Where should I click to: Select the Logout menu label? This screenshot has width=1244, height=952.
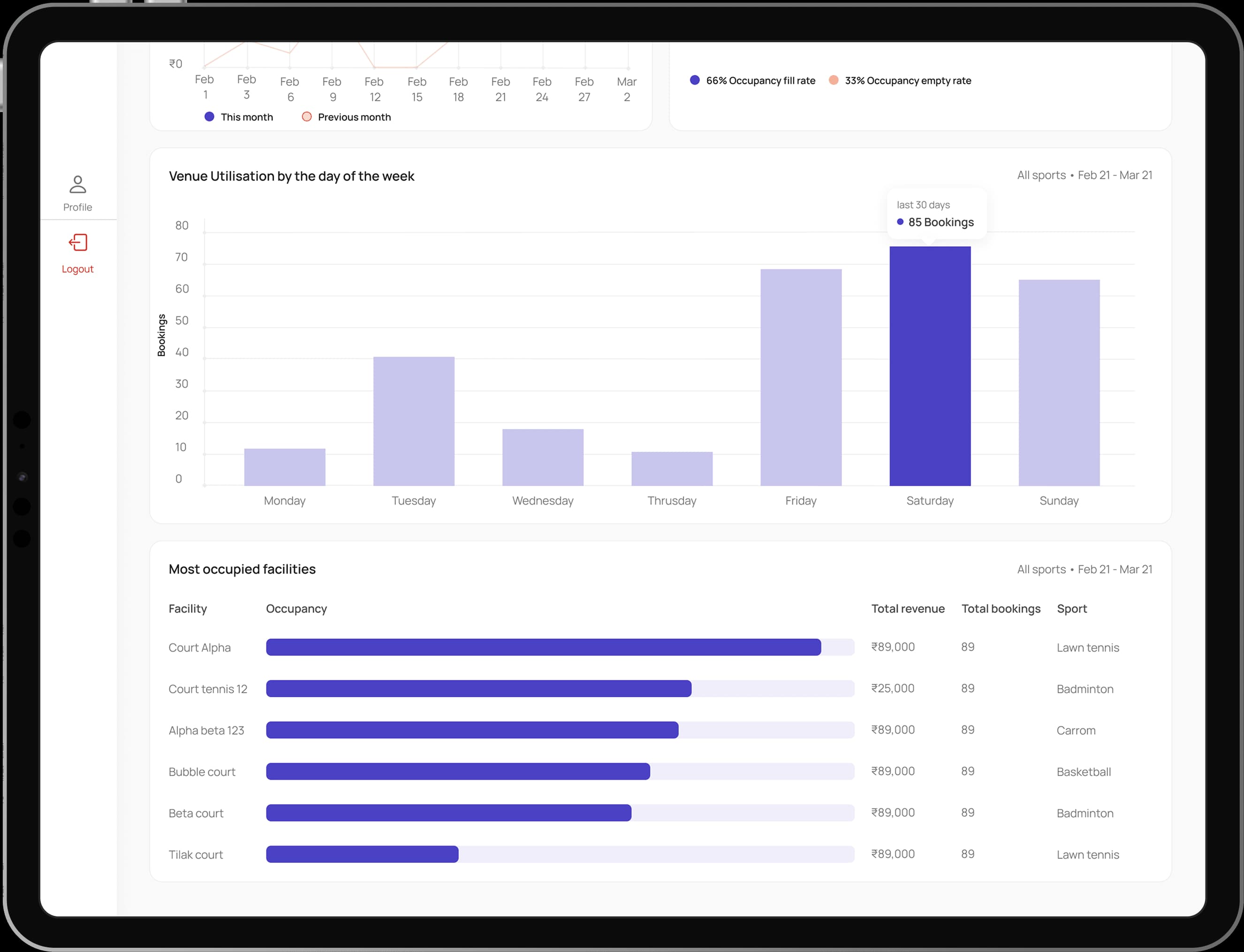click(77, 269)
